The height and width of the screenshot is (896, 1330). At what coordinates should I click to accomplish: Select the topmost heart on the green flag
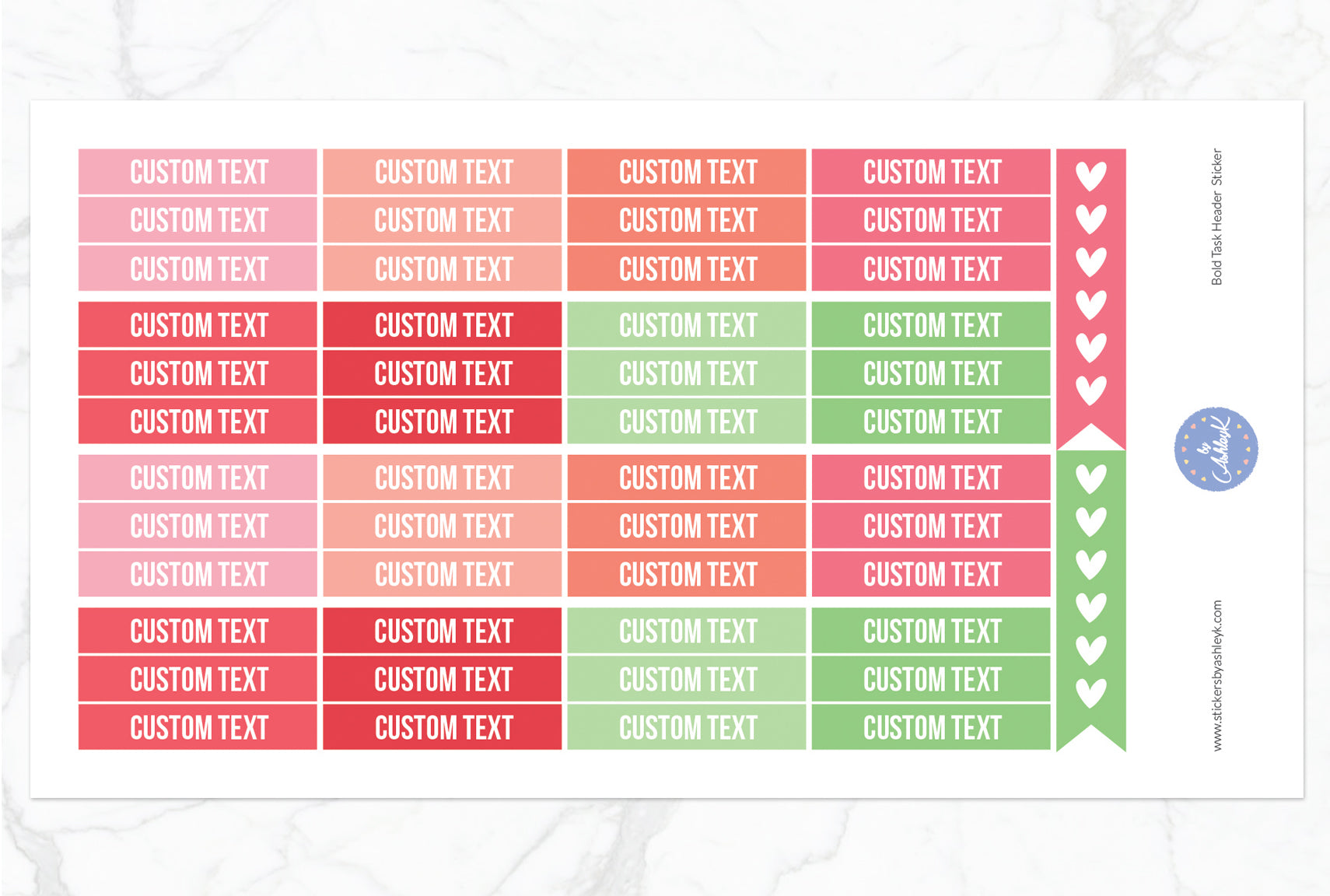(x=1090, y=478)
